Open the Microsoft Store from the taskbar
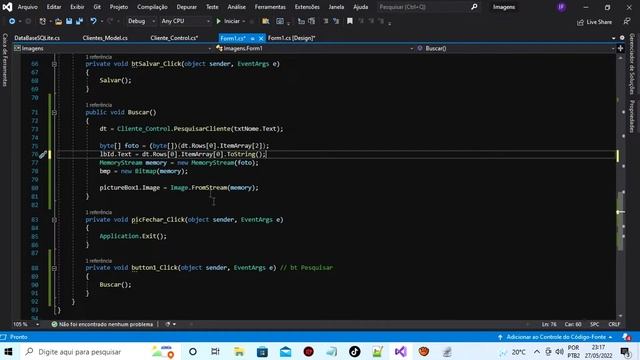The height and width of the screenshot is (360, 640). point(262,351)
